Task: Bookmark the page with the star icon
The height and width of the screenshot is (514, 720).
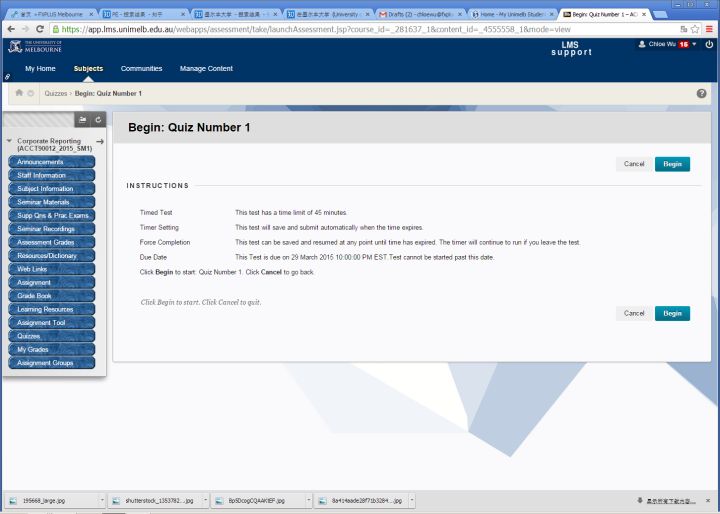Action: click(x=694, y=29)
